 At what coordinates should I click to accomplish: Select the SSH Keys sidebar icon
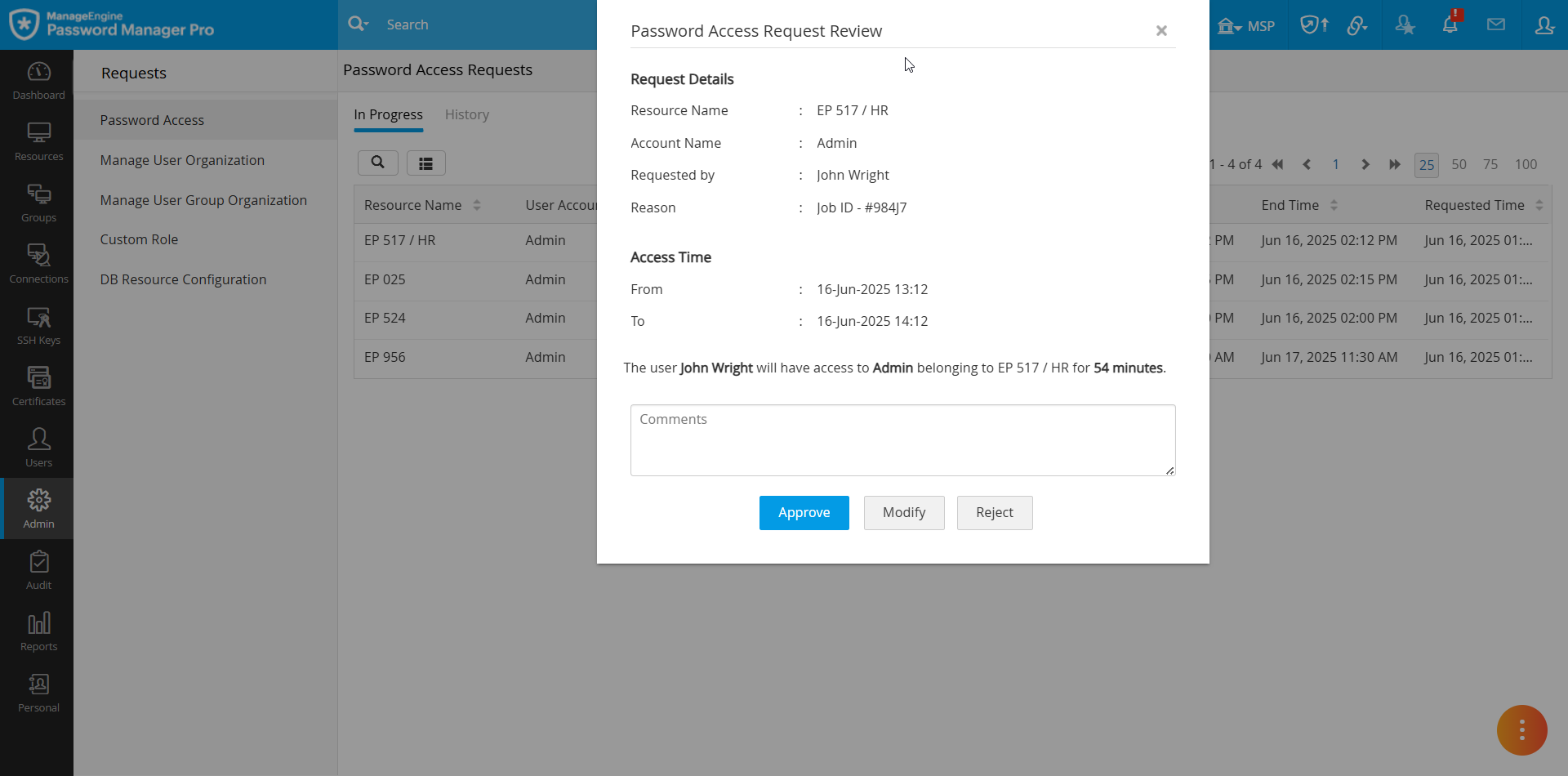pyautogui.click(x=38, y=324)
